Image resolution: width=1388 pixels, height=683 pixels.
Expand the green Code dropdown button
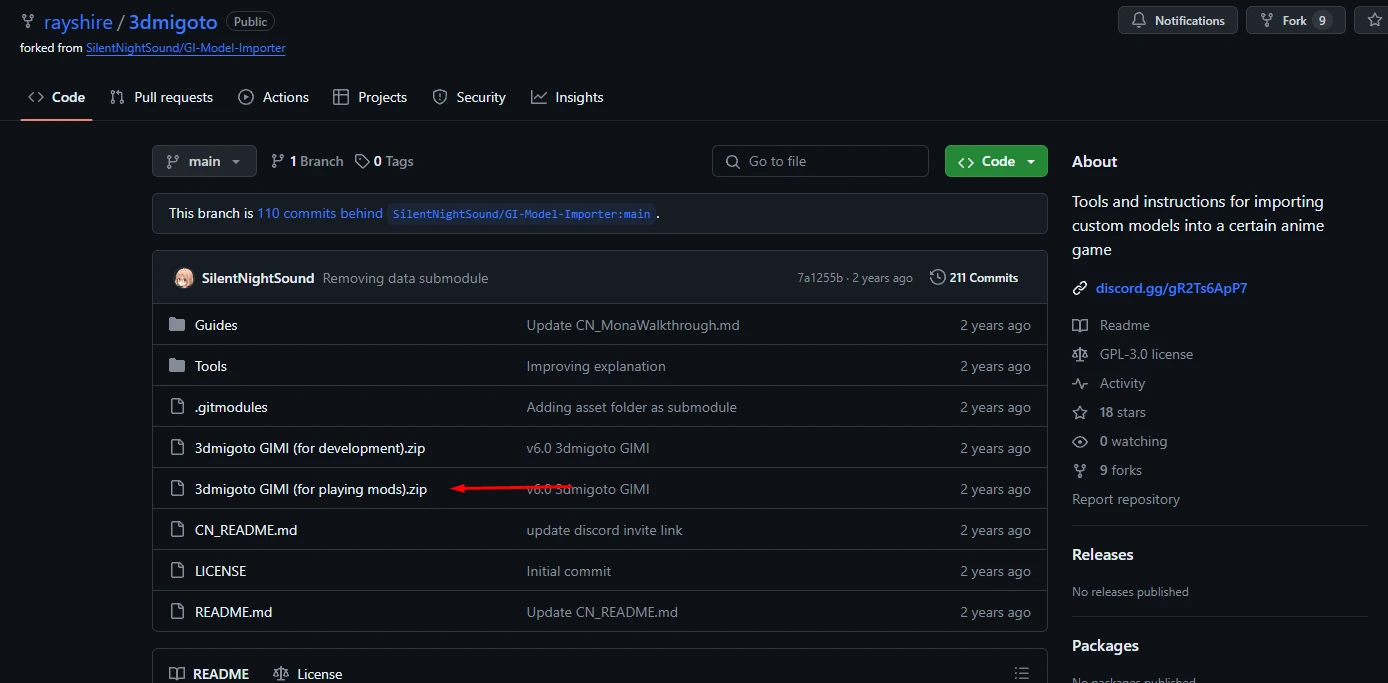pyautogui.click(x=996, y=161)
